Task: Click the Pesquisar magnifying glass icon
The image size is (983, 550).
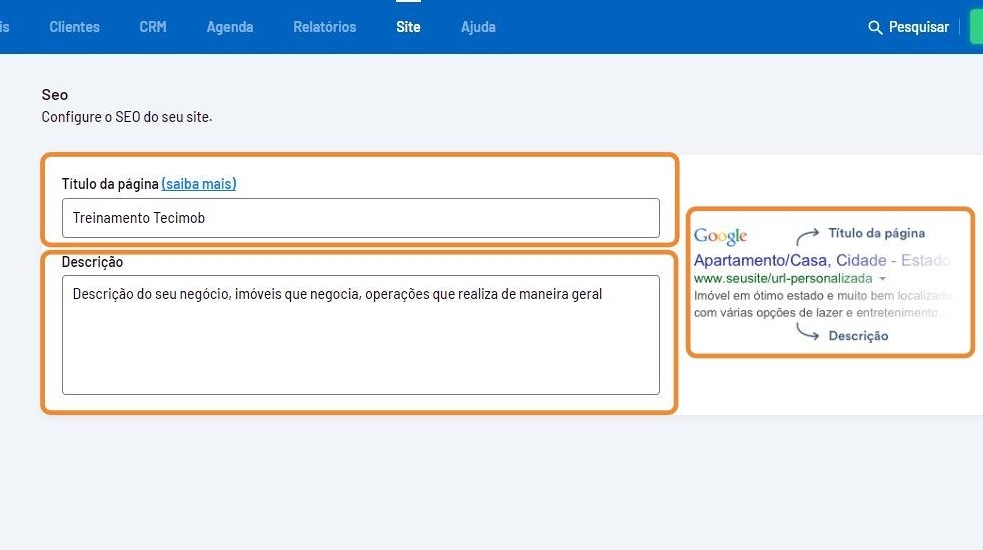Action: (875, 27)
